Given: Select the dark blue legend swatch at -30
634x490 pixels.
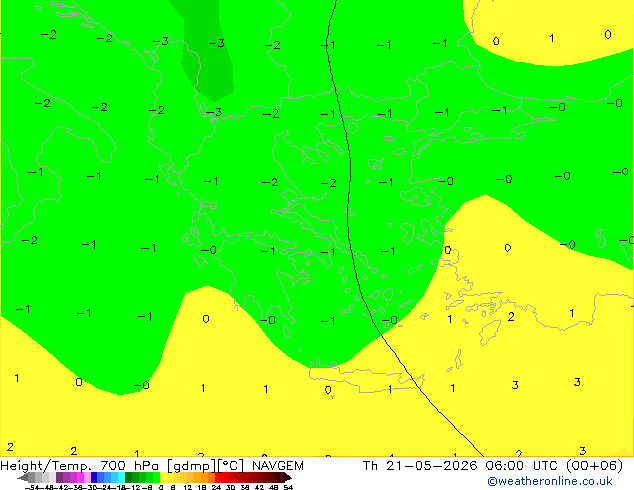Looking at the screenshot, I should click(x=94, y=477).
